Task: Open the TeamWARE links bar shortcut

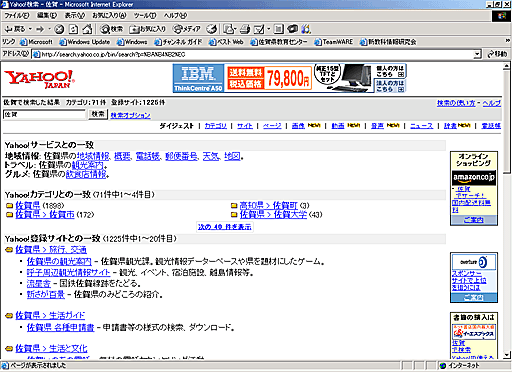Action: 334,42
